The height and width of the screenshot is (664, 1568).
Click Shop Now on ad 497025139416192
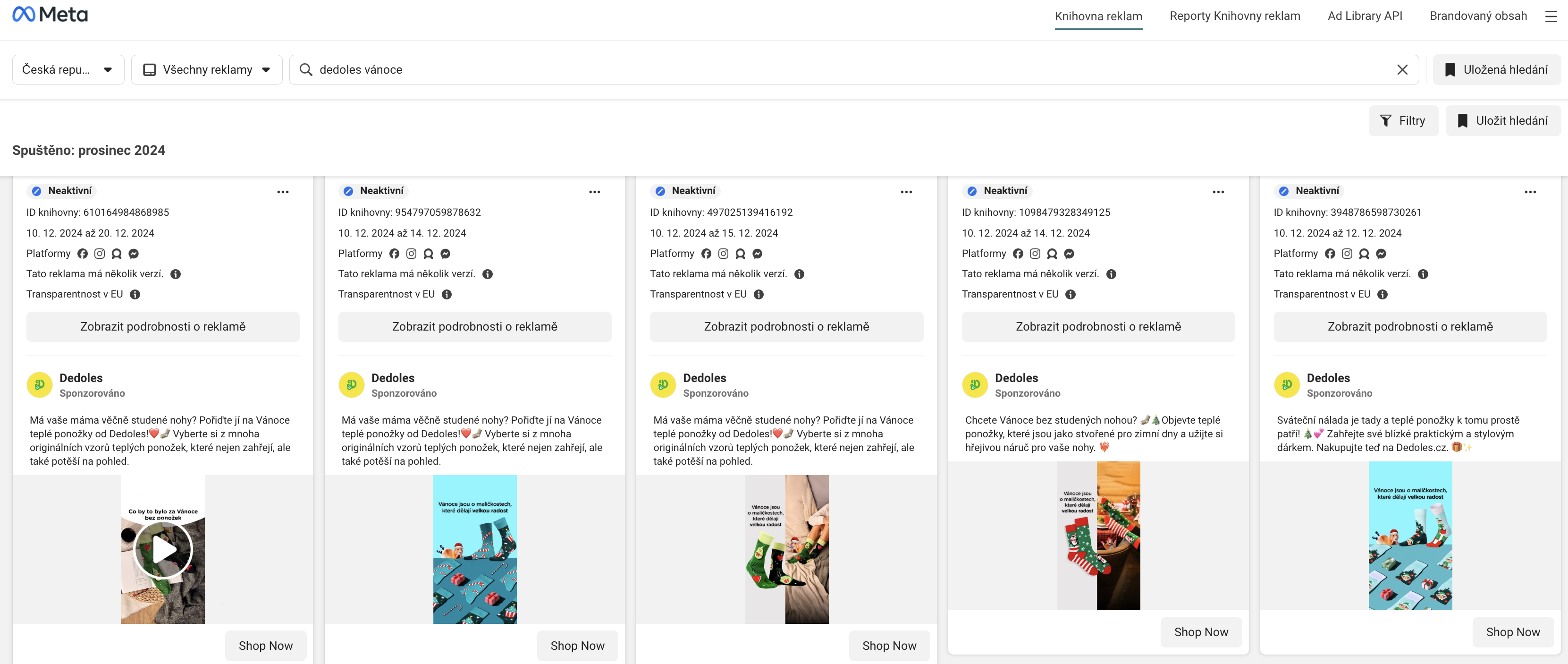[x=889, y=646]
